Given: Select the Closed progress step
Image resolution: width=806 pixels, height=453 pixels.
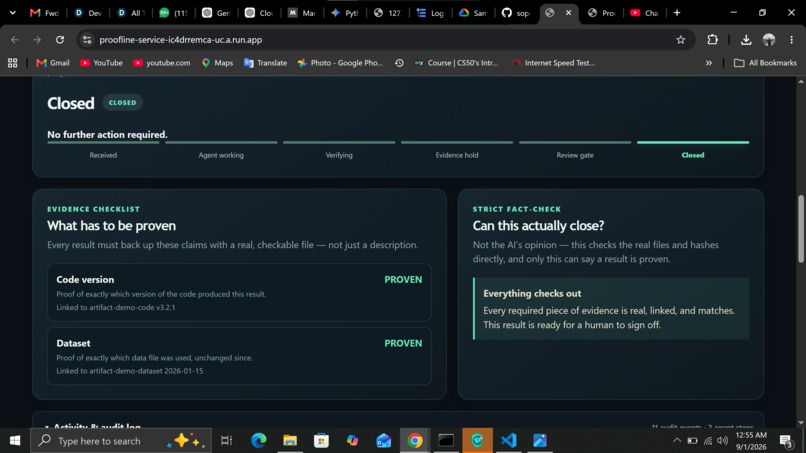Looking at the screenshot, I should coord(692,149).
